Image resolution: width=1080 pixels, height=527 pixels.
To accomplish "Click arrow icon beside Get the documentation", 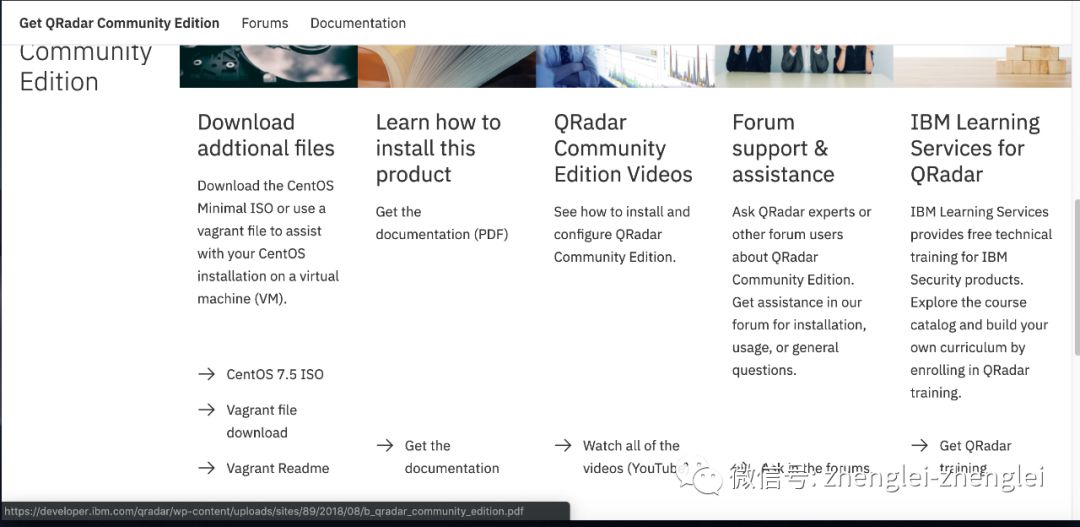I will point(385,446).
